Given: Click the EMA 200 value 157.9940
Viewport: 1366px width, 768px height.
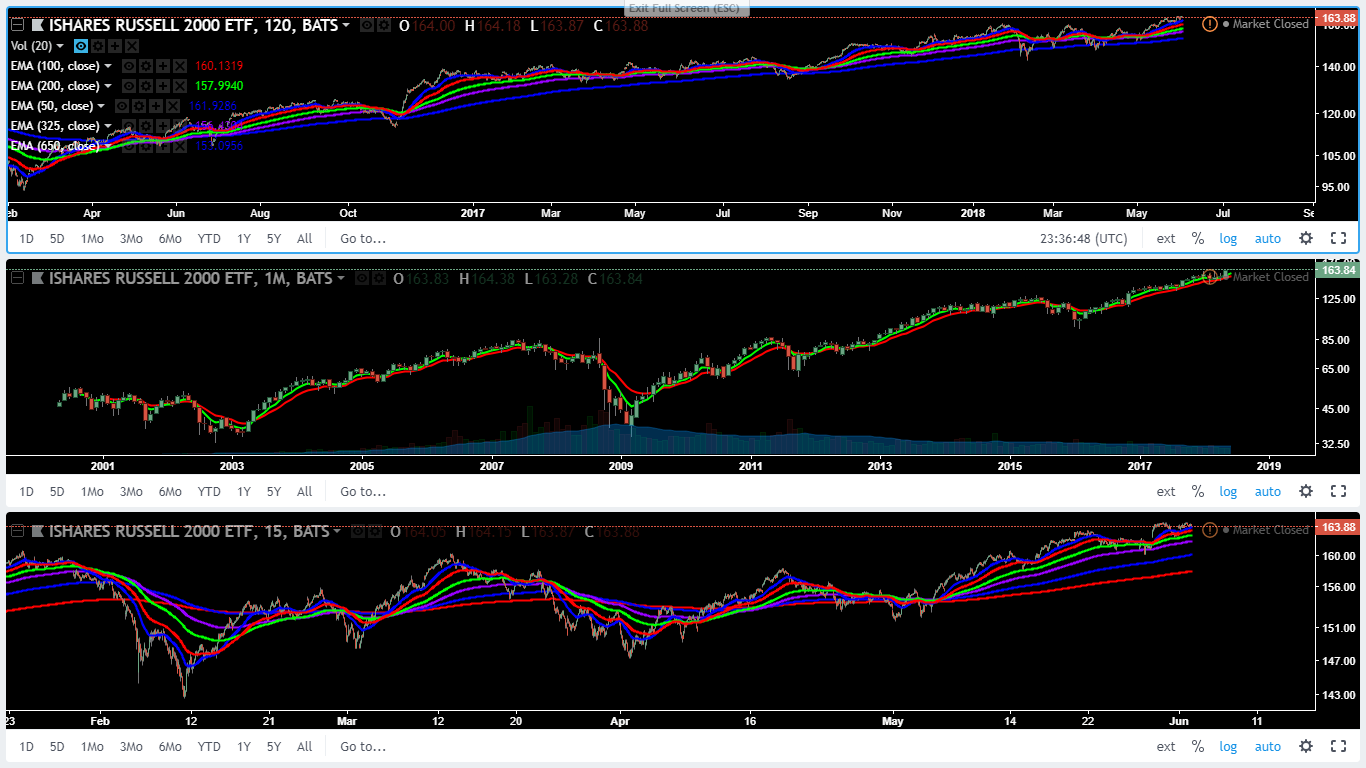Looking at the screenshot, I should tap(219, 86).
